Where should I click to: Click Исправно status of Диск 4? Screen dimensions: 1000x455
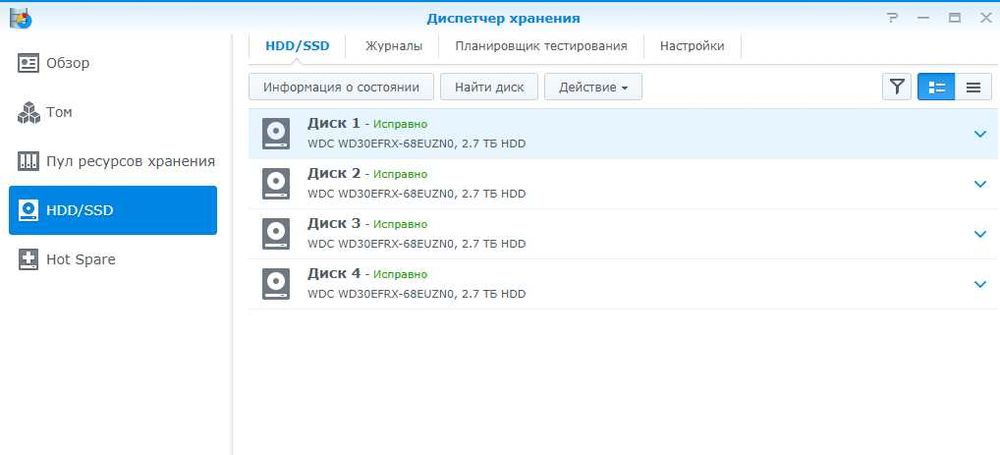coord(400,274)
